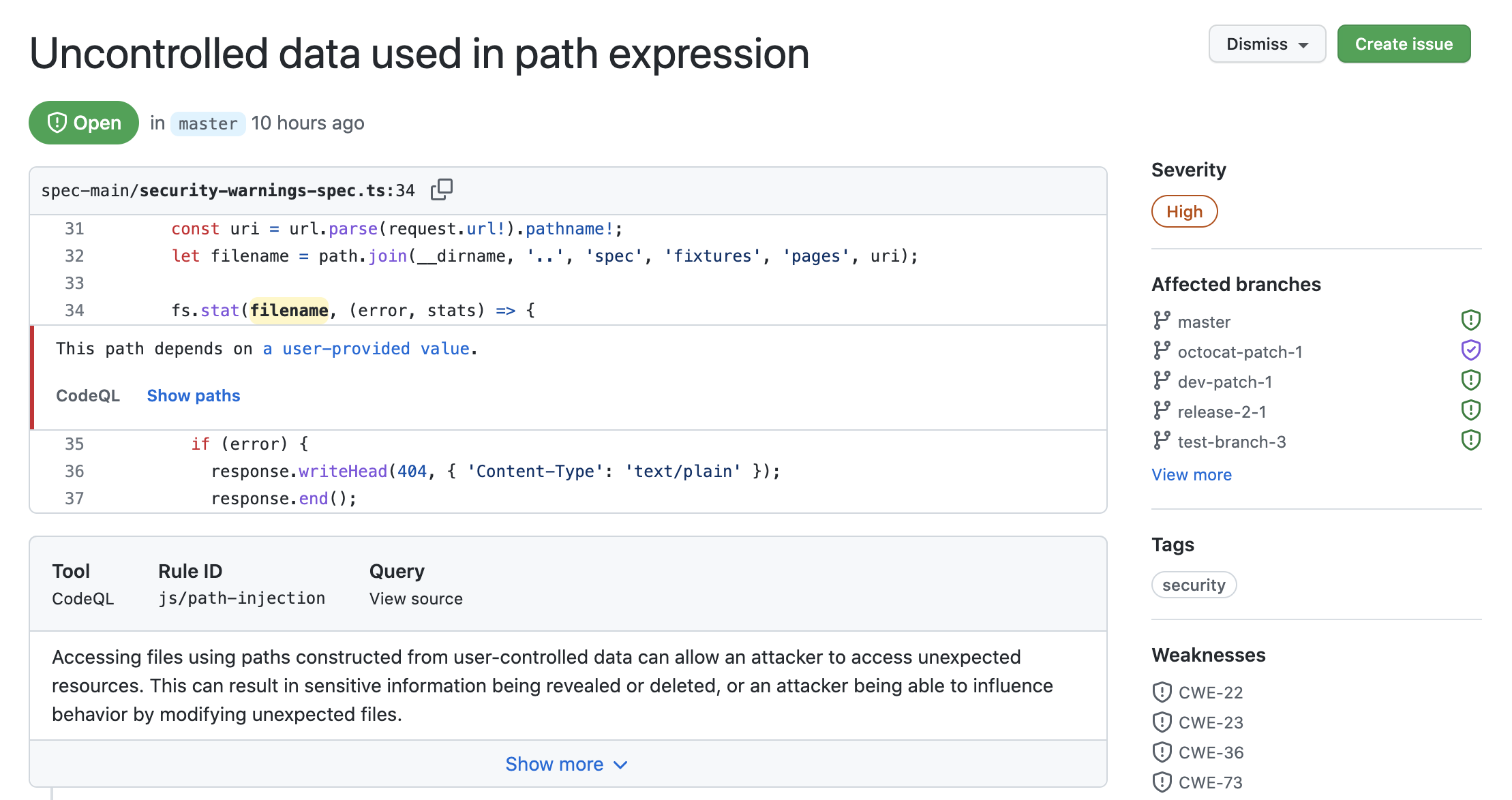The width and height of the screenshot is (1512, 800).
Task: Open the Dismiss dropdown
Action: [1267, 44]
